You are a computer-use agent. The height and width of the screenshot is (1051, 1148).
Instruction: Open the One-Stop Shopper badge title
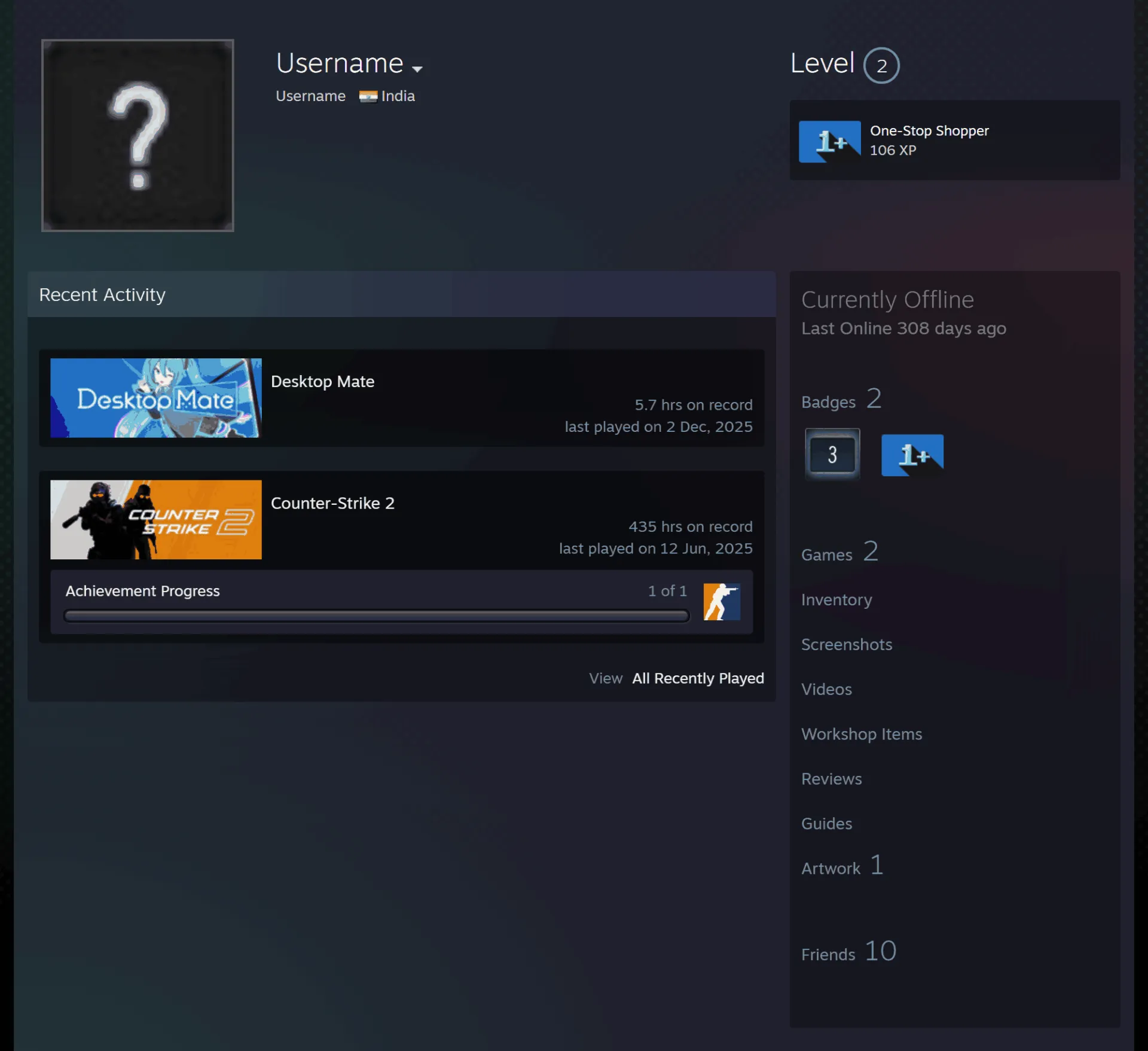click(x=929, y=130)
